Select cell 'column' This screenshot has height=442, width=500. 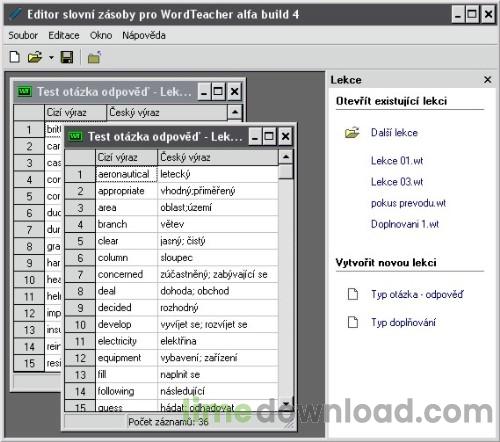[126, 258]
